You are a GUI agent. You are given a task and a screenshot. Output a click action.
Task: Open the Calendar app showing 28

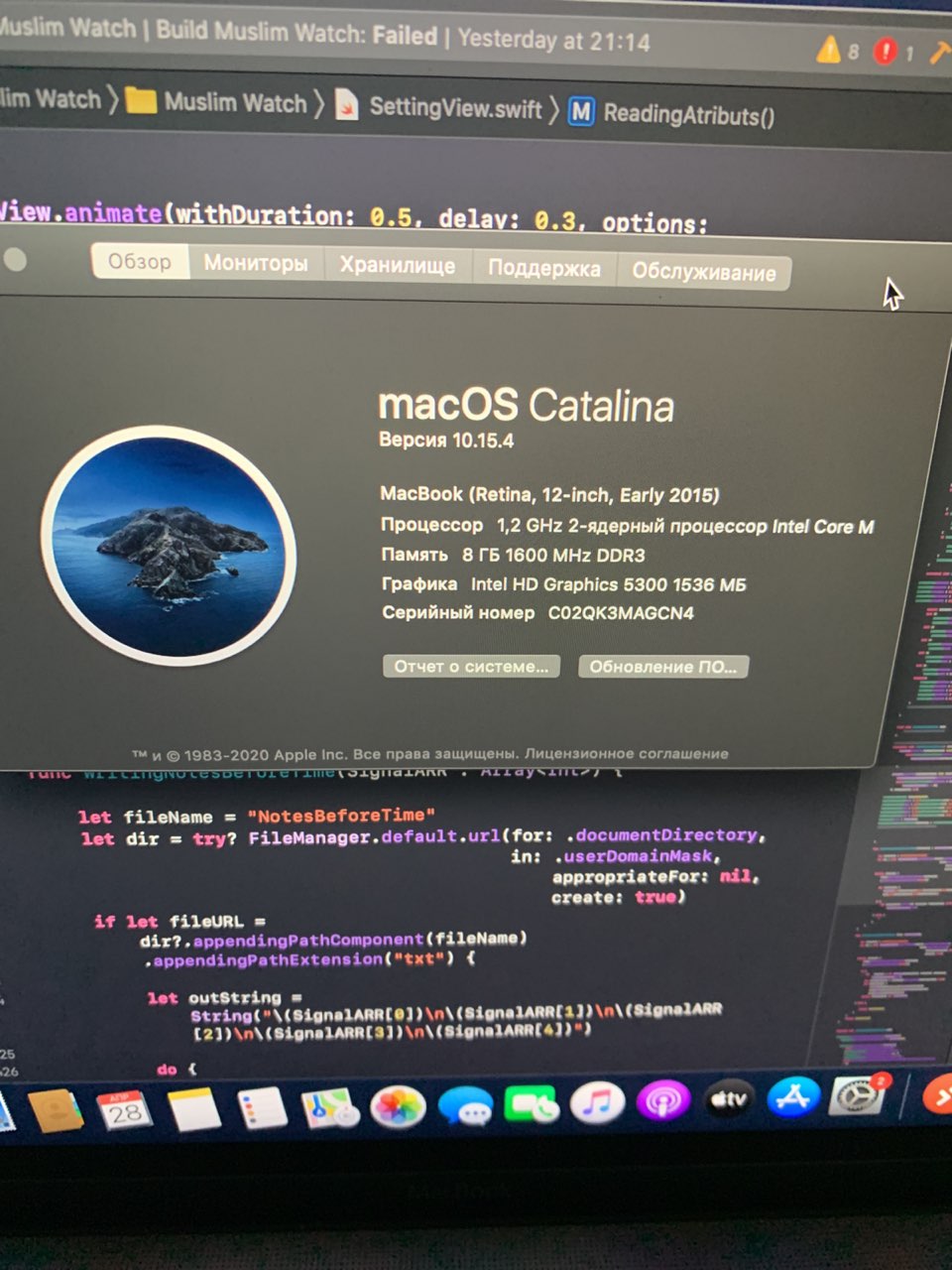click(x=124, y=1110)
